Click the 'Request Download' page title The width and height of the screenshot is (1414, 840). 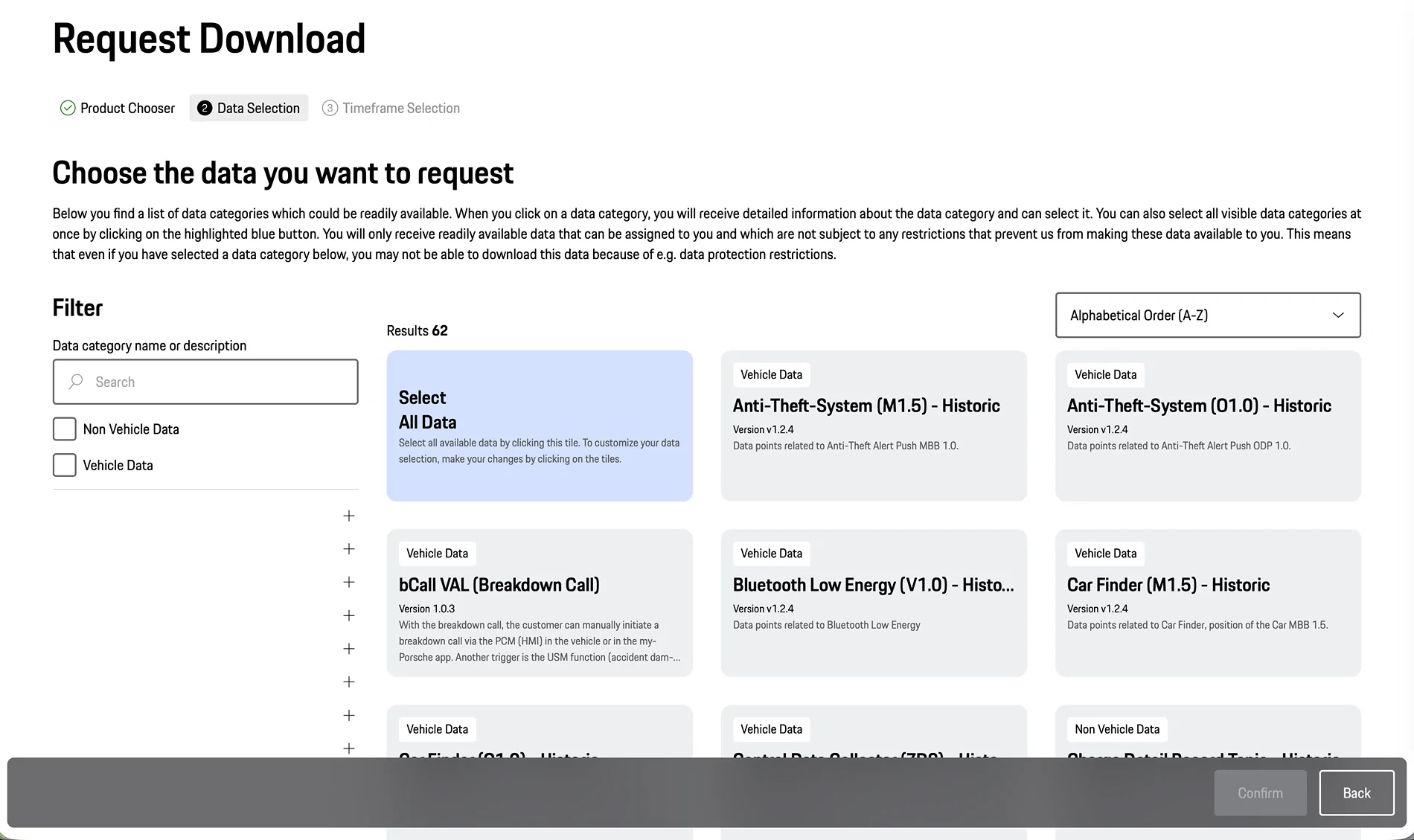point(209,39)
